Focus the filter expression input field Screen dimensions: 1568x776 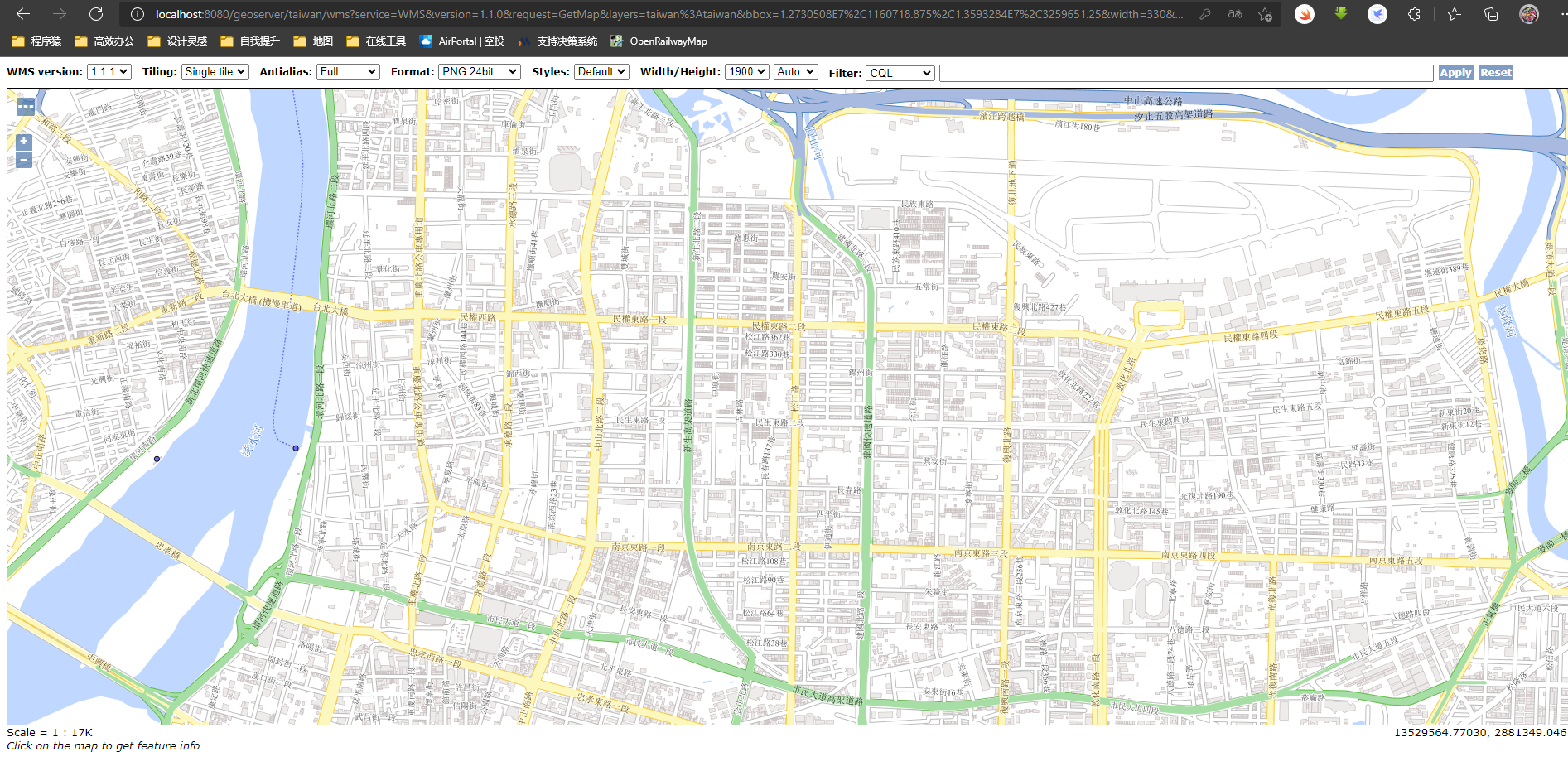(x=1186, y=73)
